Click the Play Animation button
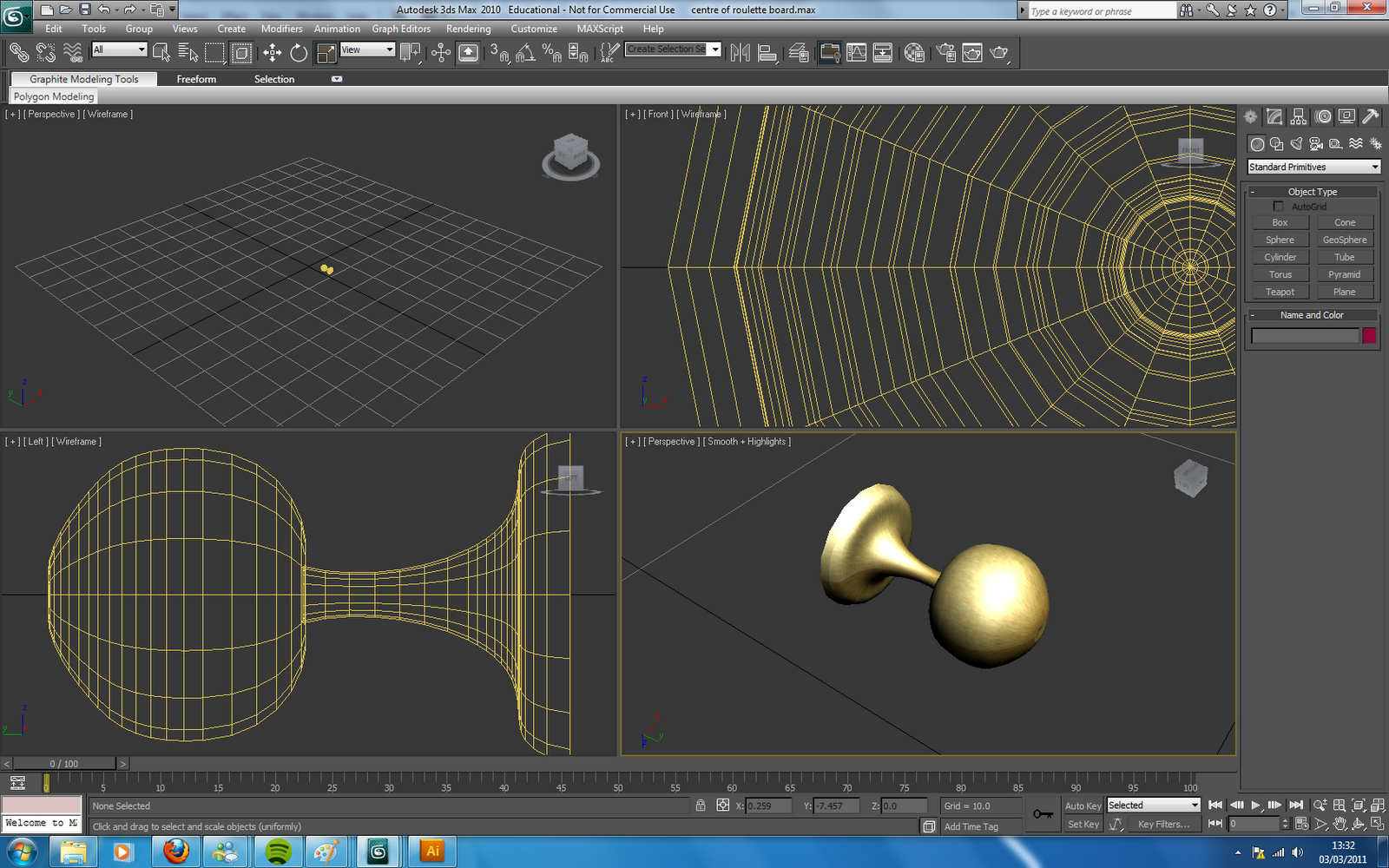 coord(1255,806)
